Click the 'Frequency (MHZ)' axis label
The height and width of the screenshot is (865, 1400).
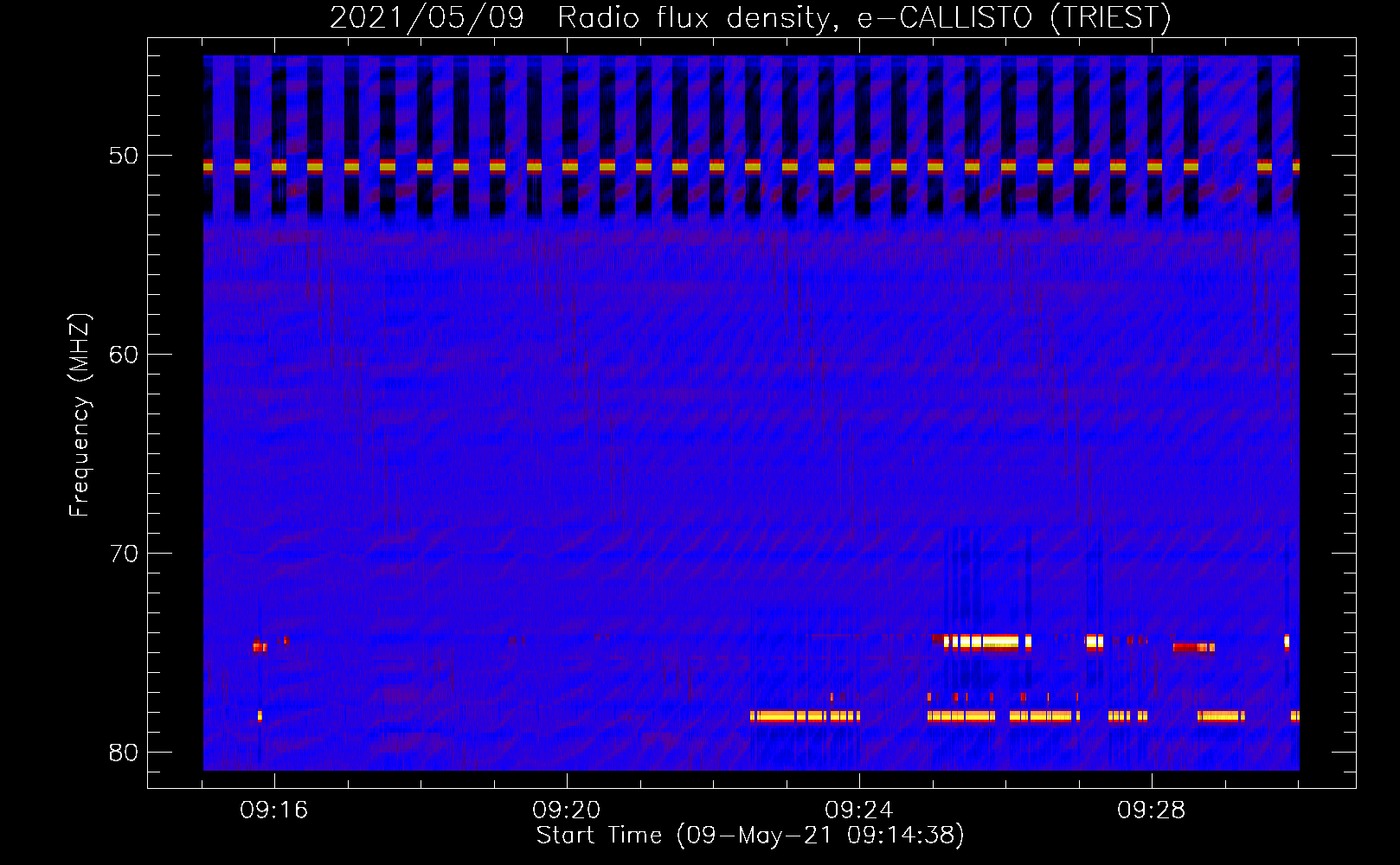(80, 415)
